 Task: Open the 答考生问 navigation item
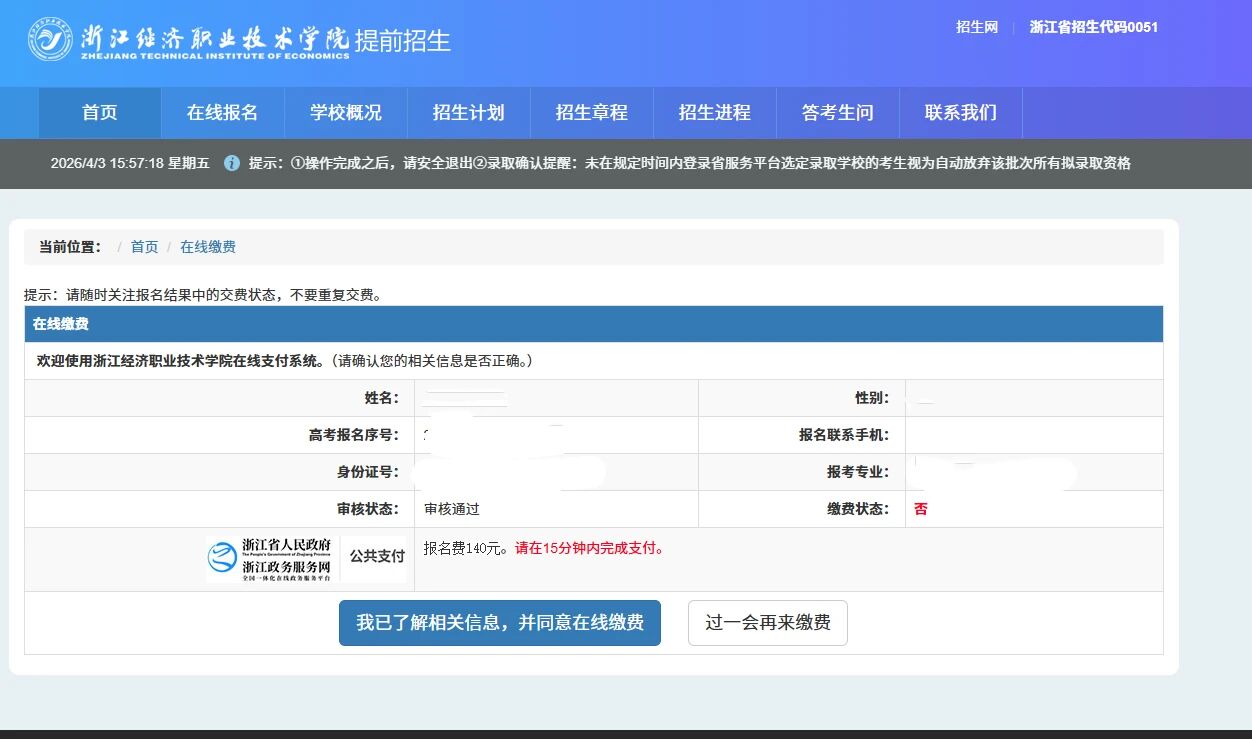pyautogui.click(x=837, y=113)
